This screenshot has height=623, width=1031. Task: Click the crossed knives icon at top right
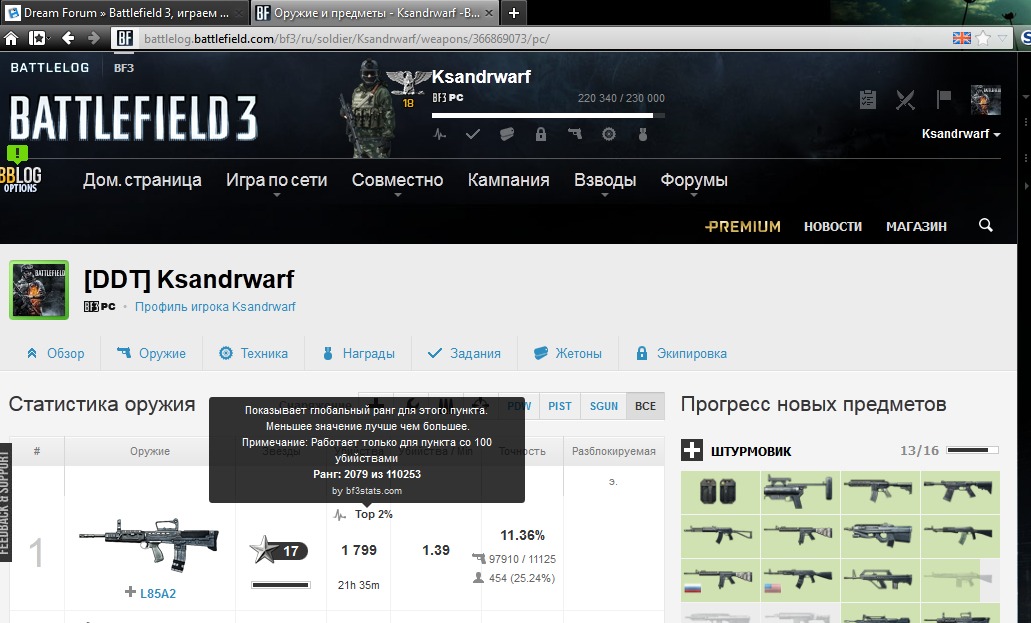tap(905, 99)
